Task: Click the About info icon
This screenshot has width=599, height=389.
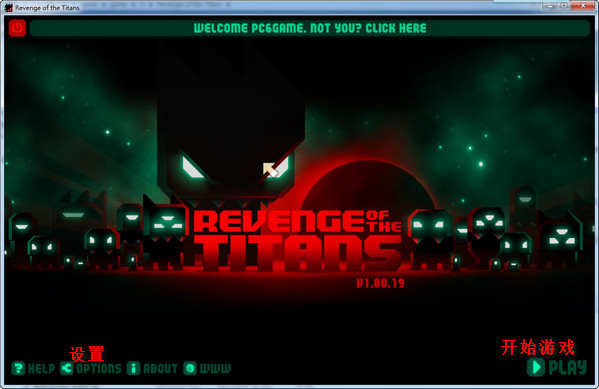Action: pos(133,368)
